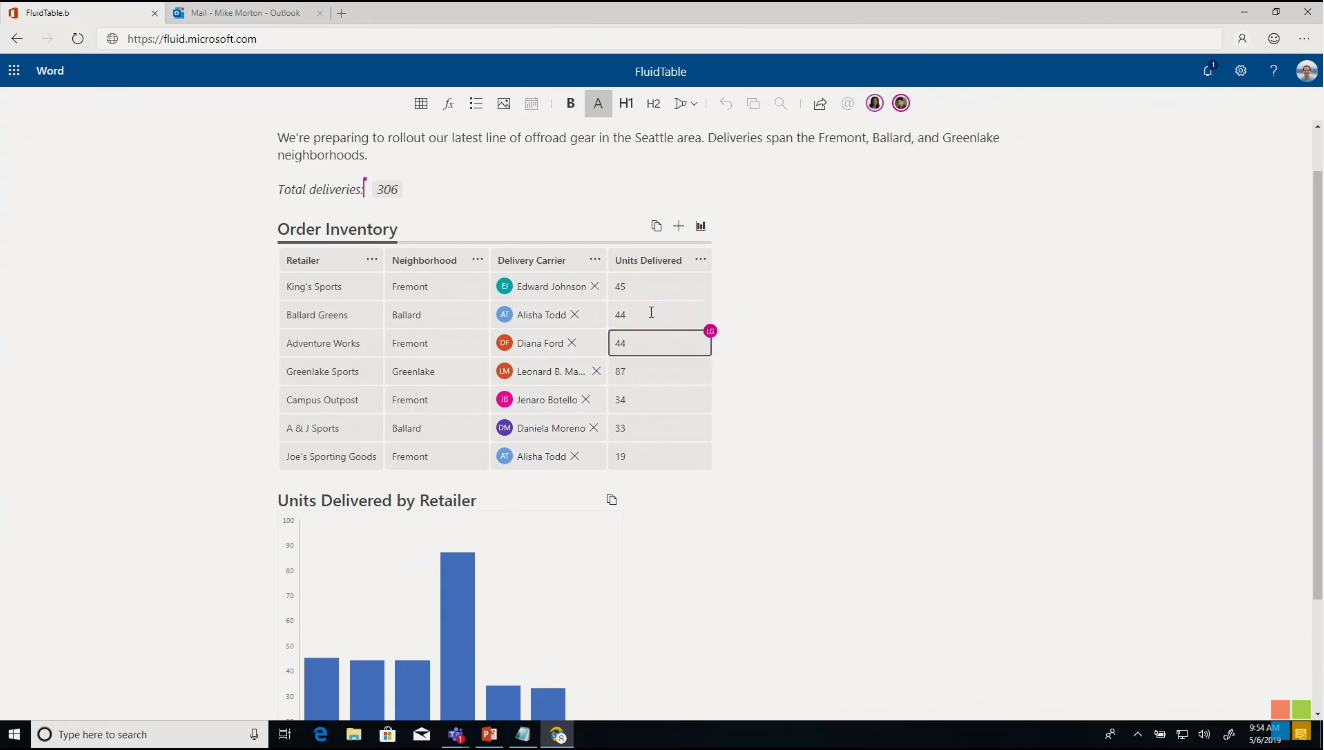The image size is (1324, 750).
Task: Remove Edward Johnson from Delivery Carrier
Action: pos(595,287)
